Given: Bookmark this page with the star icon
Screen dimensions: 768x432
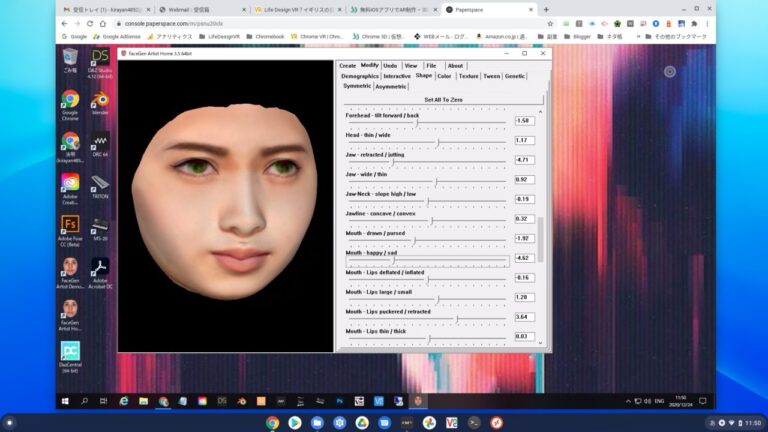Looking at the screenshot, I should pyautogui.click(x=550, y=24).
